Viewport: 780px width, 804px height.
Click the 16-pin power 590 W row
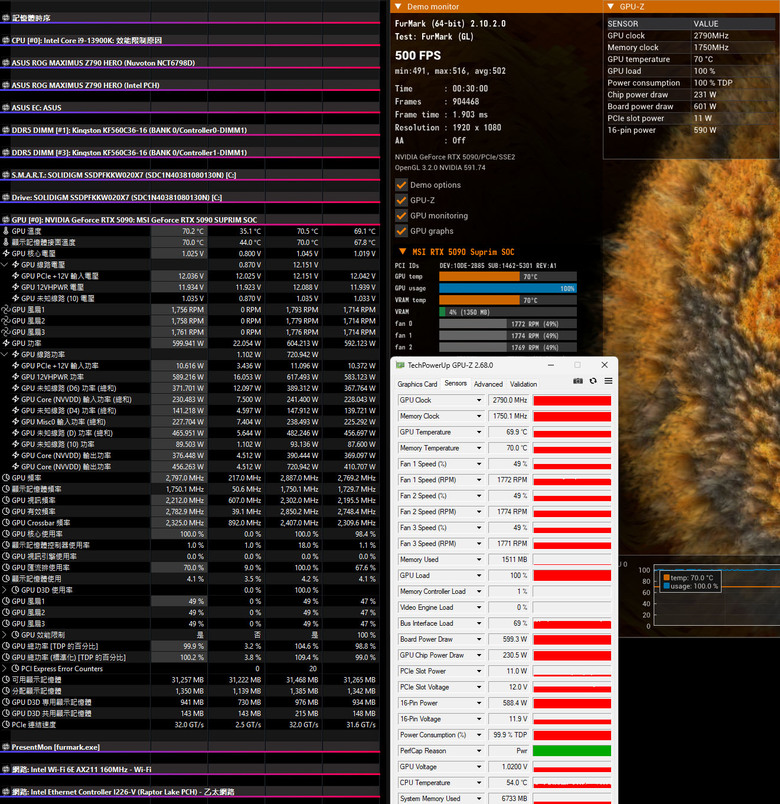(690, 130)
